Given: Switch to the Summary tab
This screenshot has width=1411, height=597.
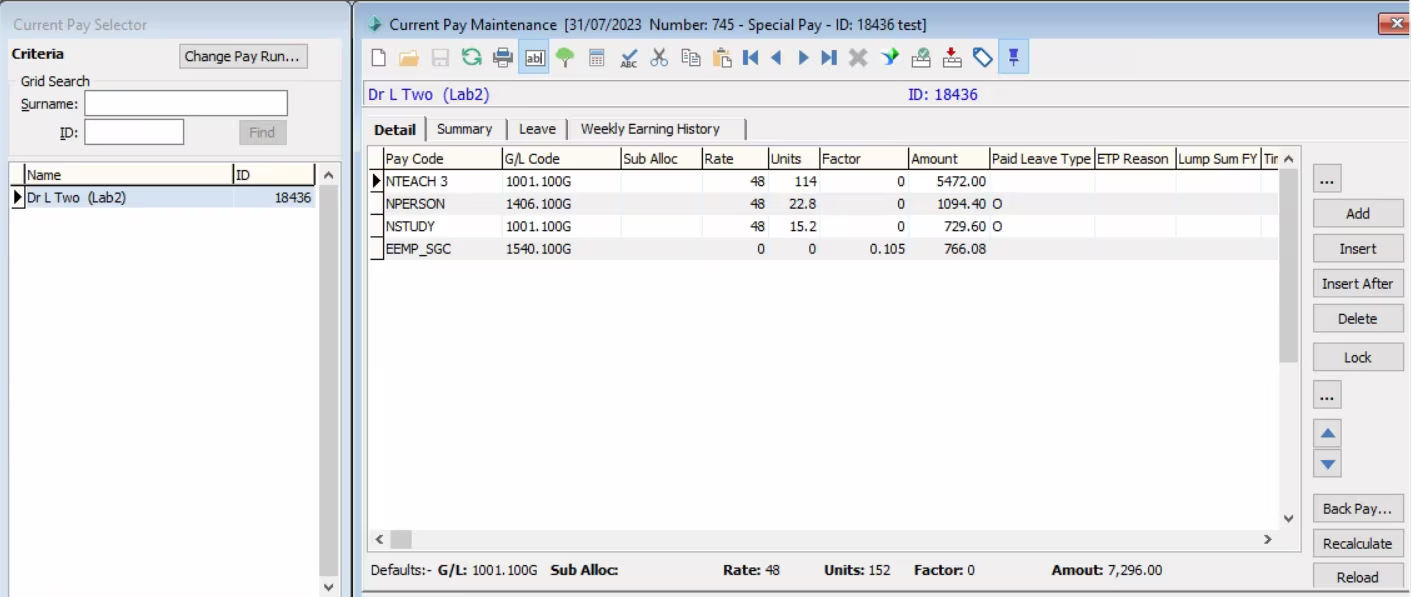Looking at the screenshot, I should click(464, 129).
